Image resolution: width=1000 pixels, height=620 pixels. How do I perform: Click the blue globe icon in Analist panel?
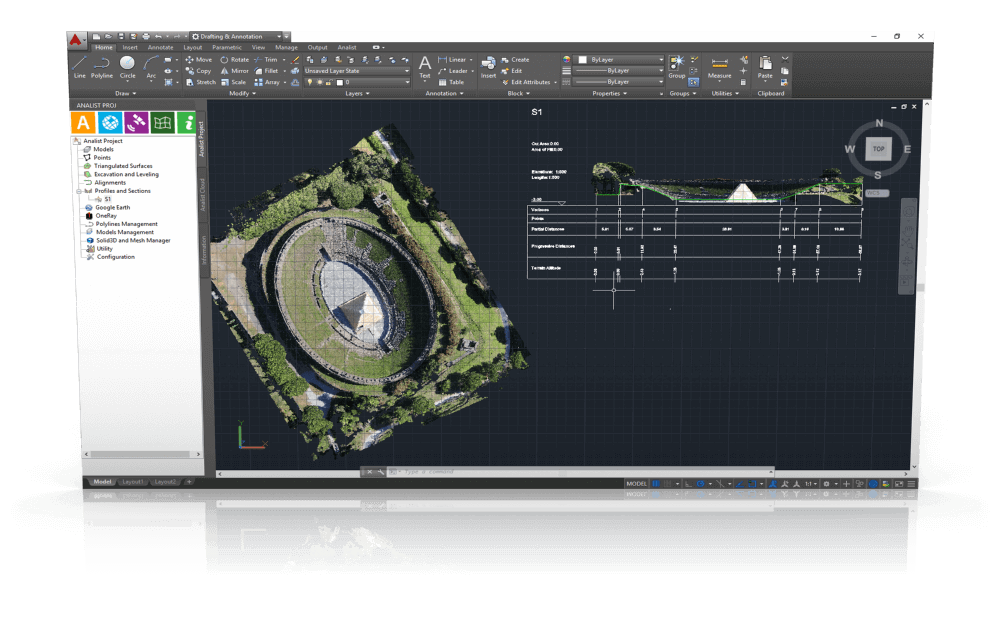pyautogui.click(x=110, y=122)
